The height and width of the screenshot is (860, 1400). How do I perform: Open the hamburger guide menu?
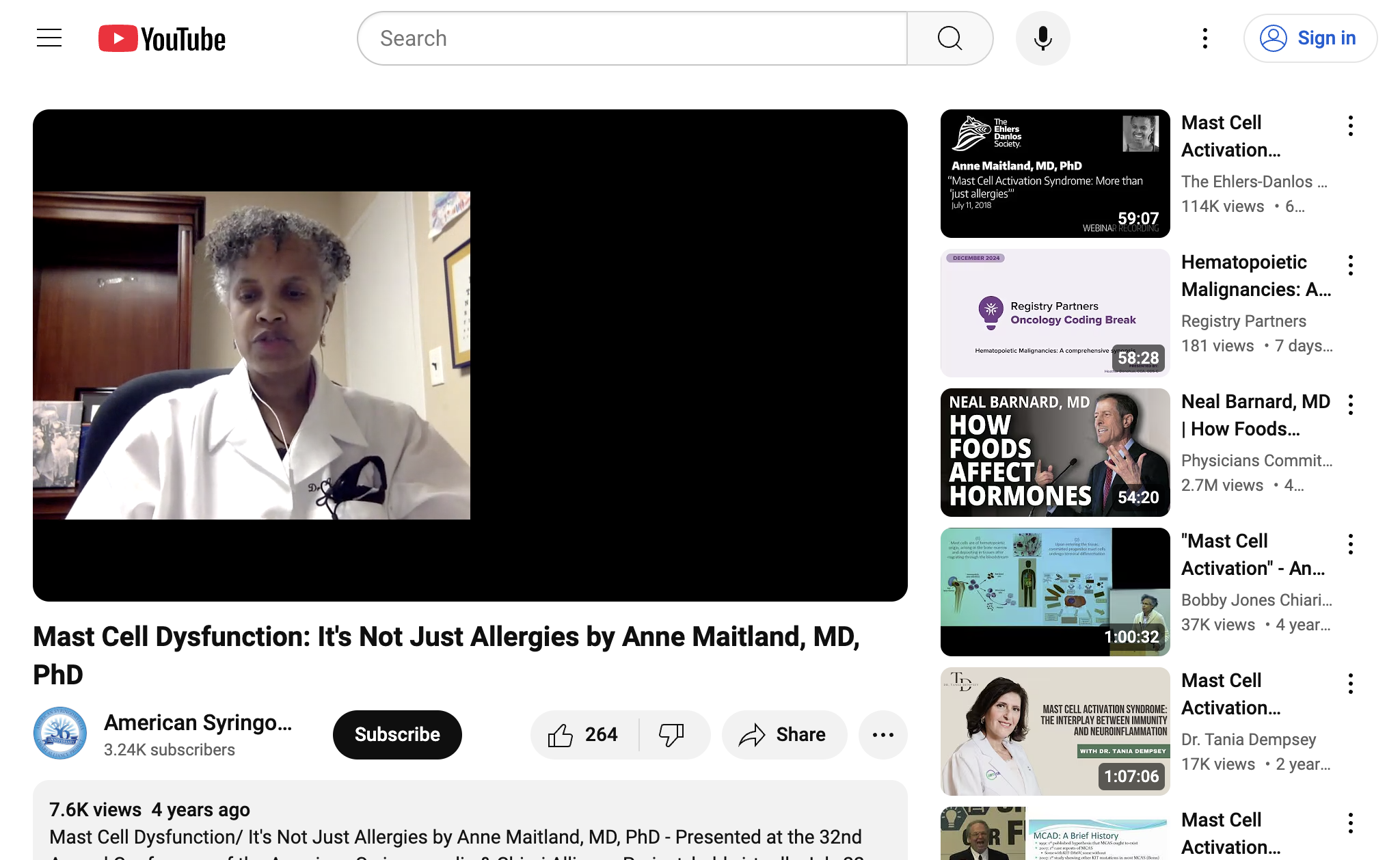(x=49, y=38)
